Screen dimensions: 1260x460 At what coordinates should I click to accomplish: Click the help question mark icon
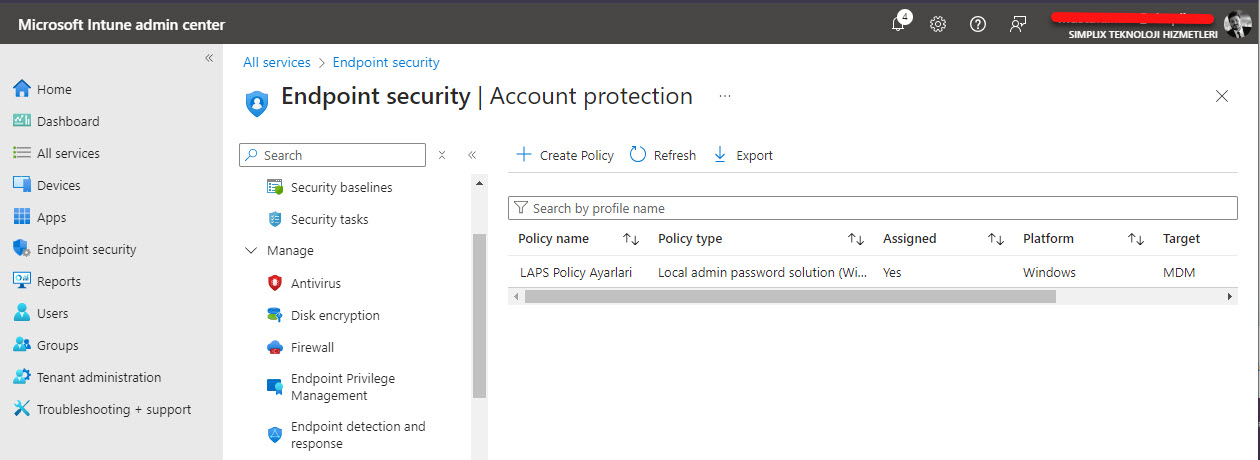(978, 25)
